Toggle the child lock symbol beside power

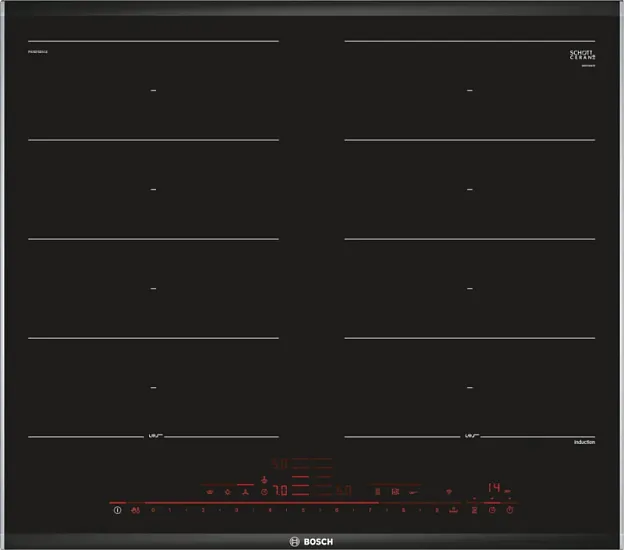pyautogui.click(x=135, y=510)
